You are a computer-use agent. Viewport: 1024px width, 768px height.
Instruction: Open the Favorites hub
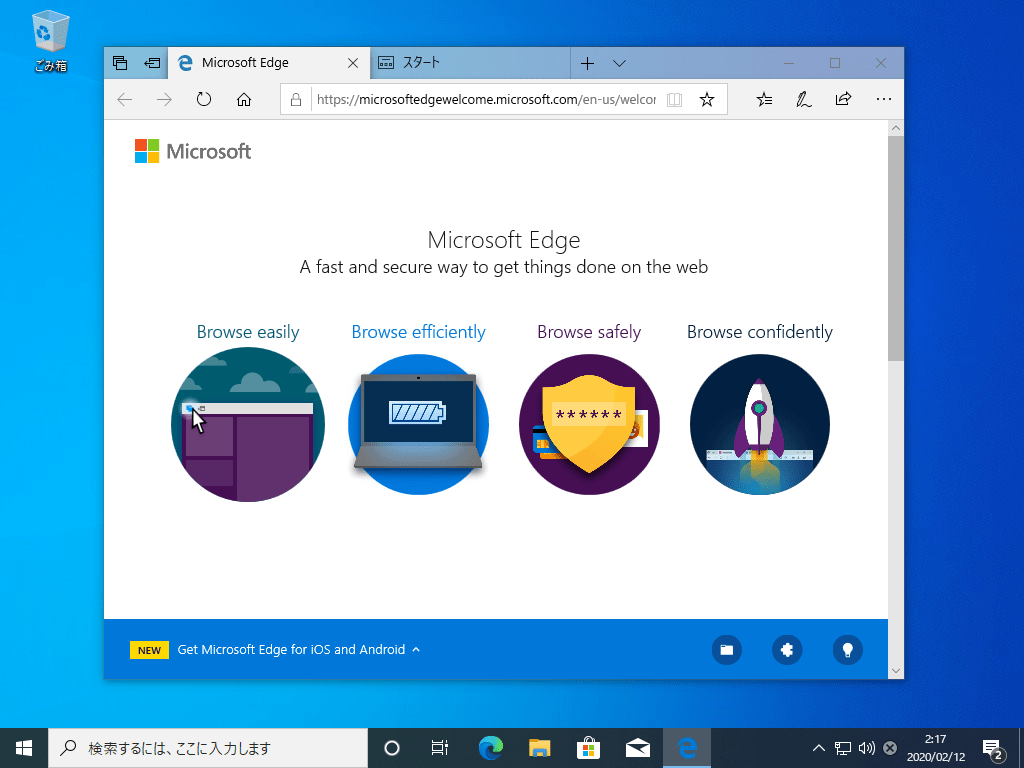coord(764,99)
